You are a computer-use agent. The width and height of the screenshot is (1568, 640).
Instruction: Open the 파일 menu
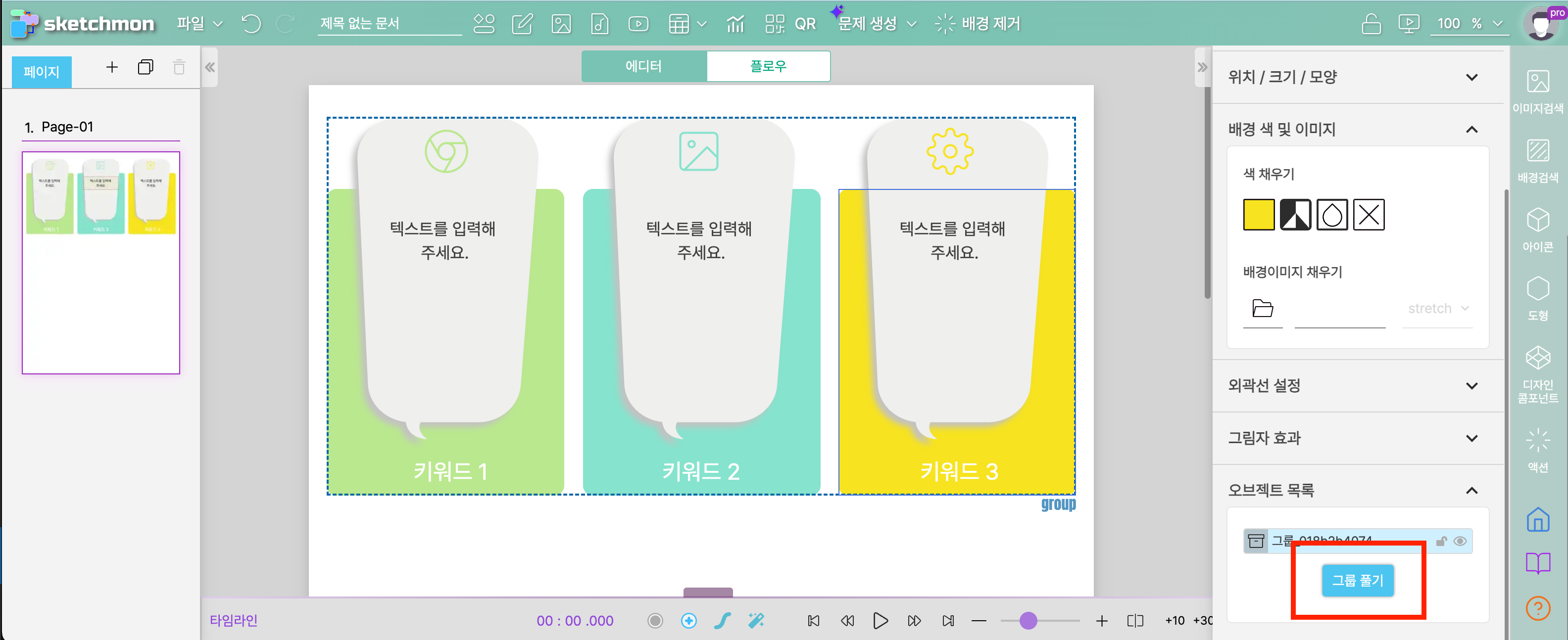[x=199, y=24]
